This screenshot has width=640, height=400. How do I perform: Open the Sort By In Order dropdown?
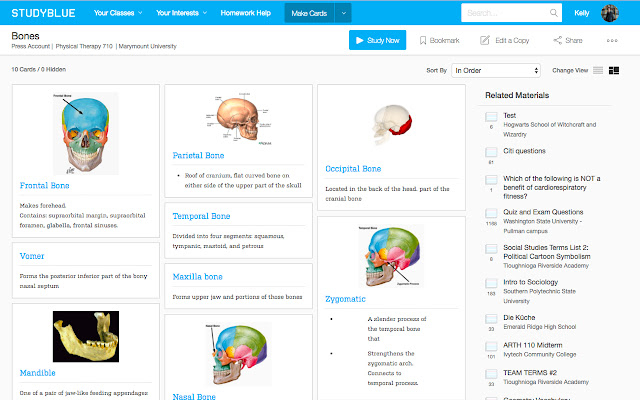coord(496,70)
